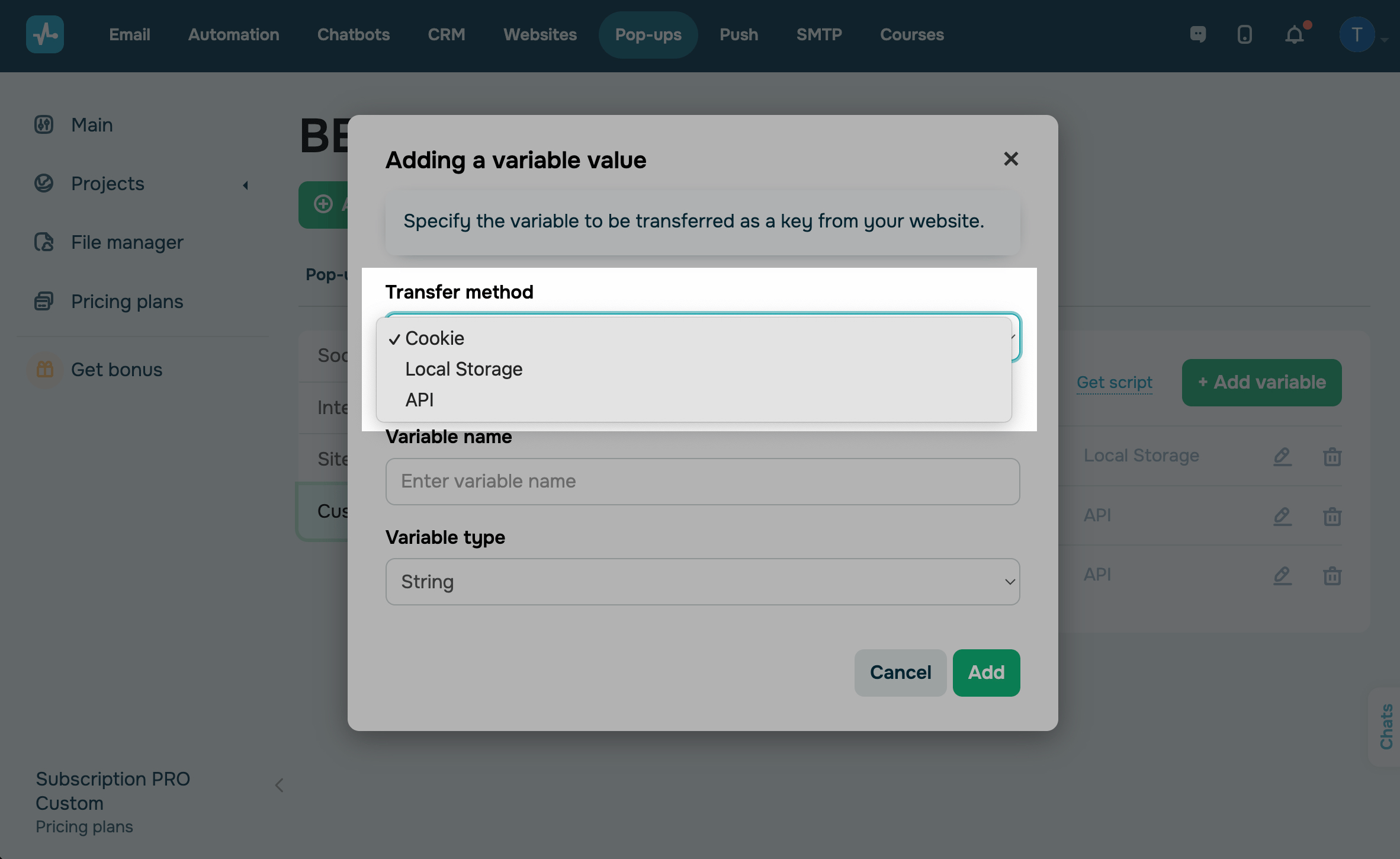The image size is (1400, 859).
Task: Edit the Local Storage variable with the pencil icon
Action: (x=1282, y=456)
